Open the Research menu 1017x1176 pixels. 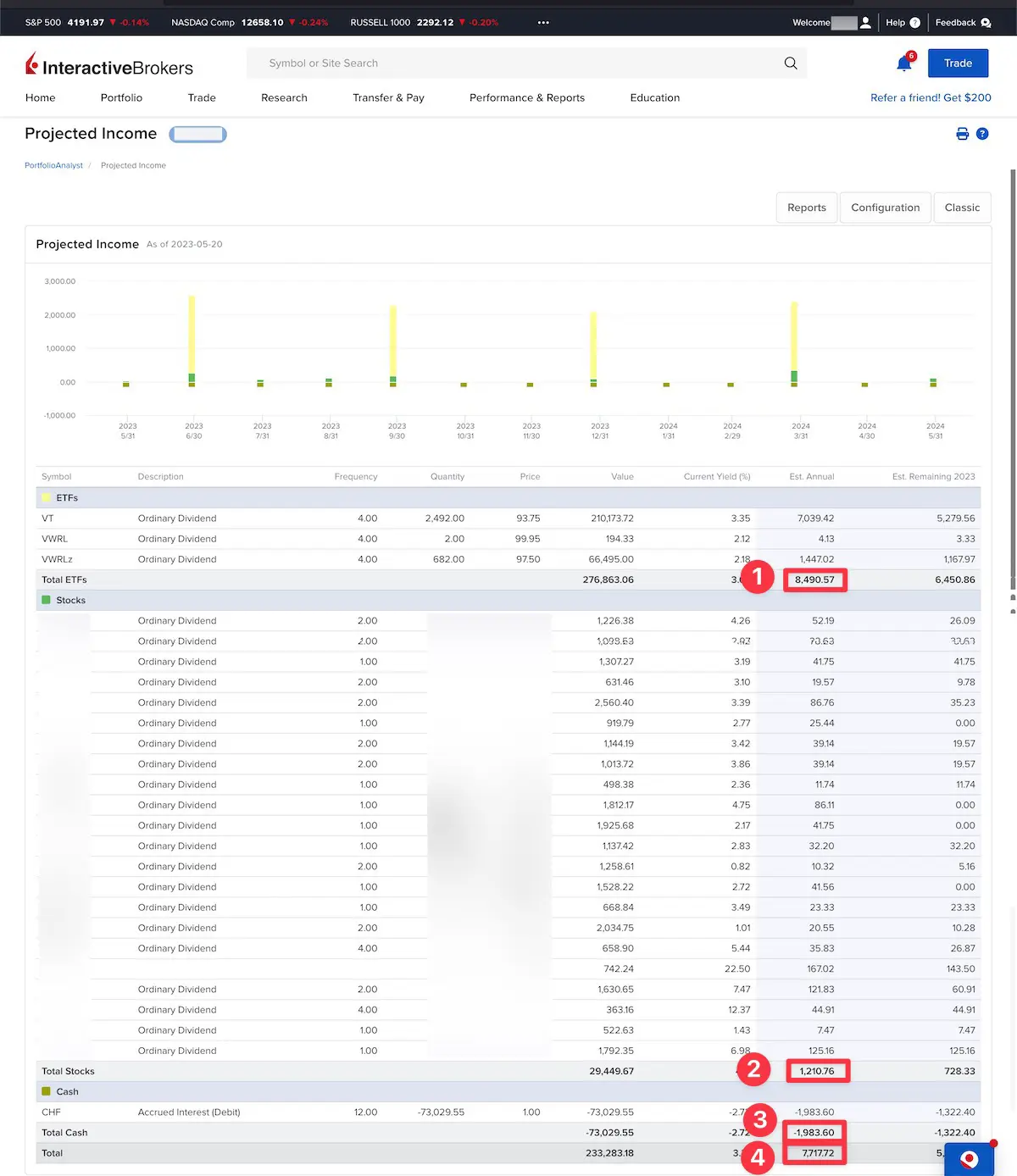pos(284,97)
